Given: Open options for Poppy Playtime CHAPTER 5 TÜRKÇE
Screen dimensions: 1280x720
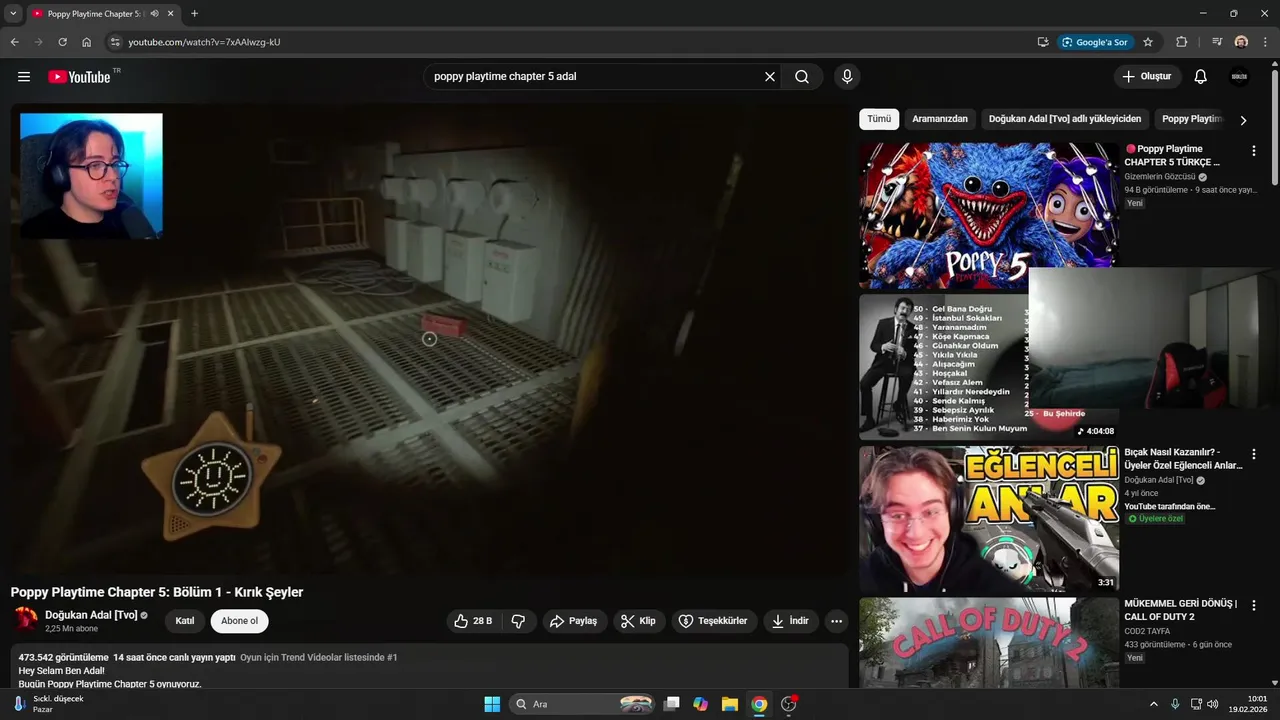Looking at the screenshot, I should (1254, 151).
